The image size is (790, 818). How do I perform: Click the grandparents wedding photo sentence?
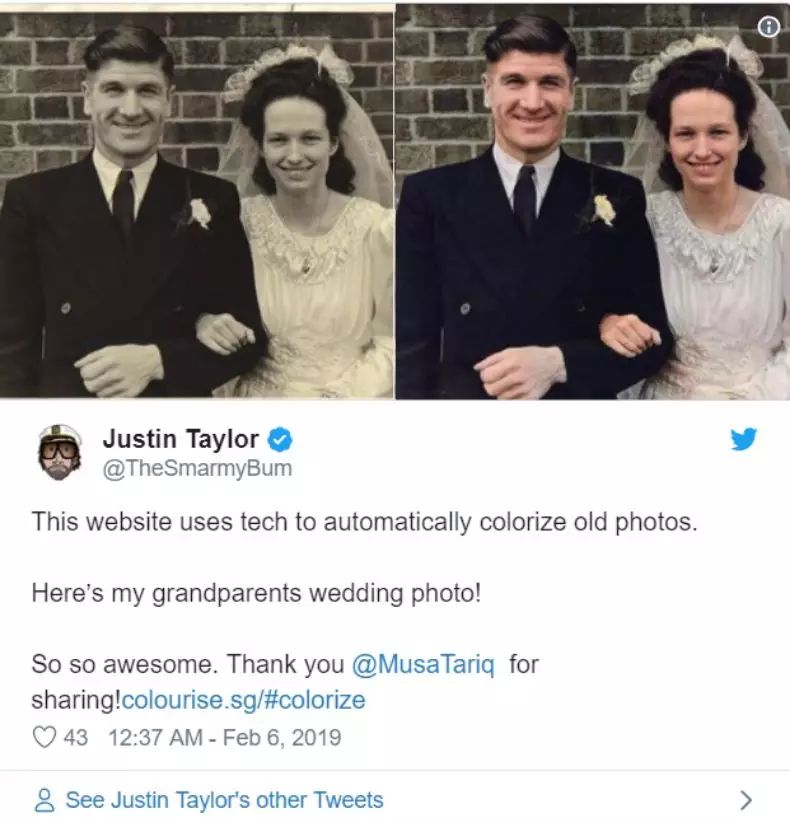click(x=256, y=593)
